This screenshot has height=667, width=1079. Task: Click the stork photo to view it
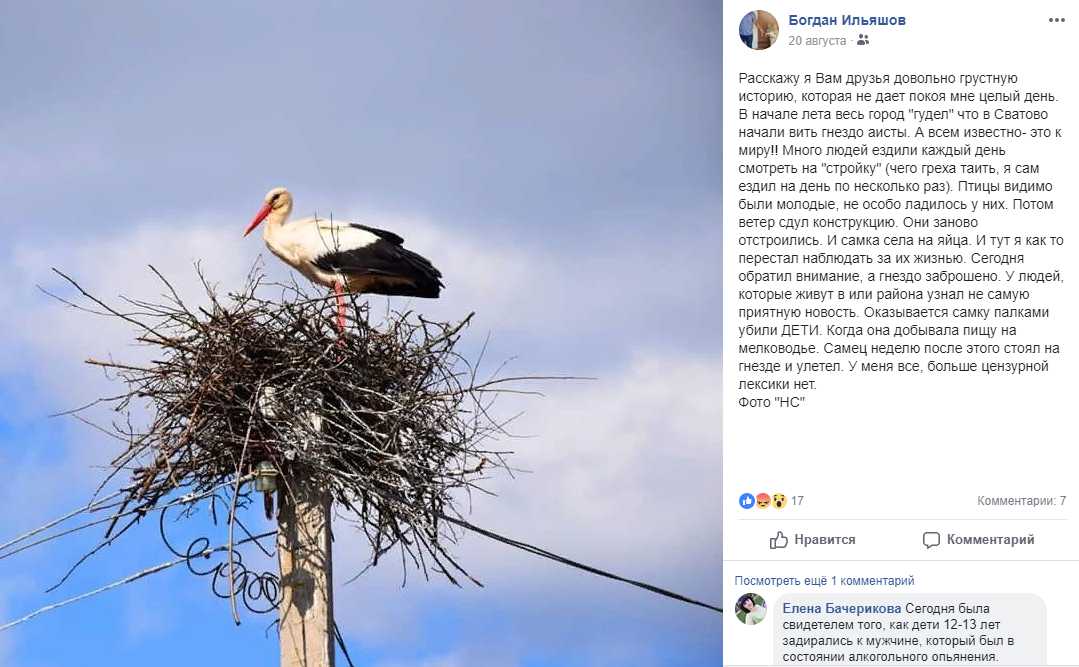tap(361, 334)
